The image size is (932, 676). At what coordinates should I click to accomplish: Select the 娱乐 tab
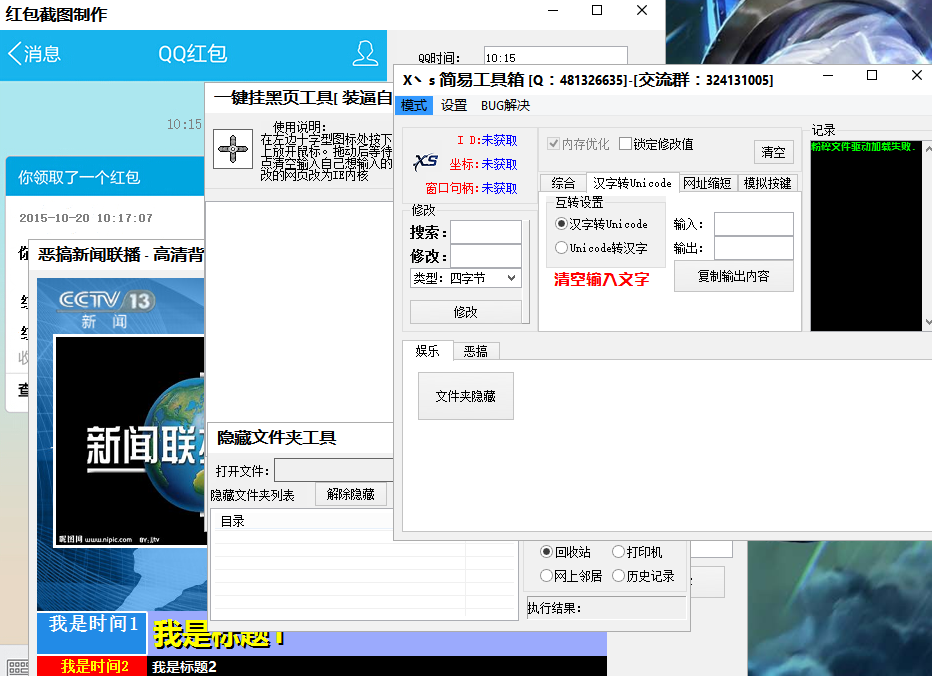click(x=427, y=351)
